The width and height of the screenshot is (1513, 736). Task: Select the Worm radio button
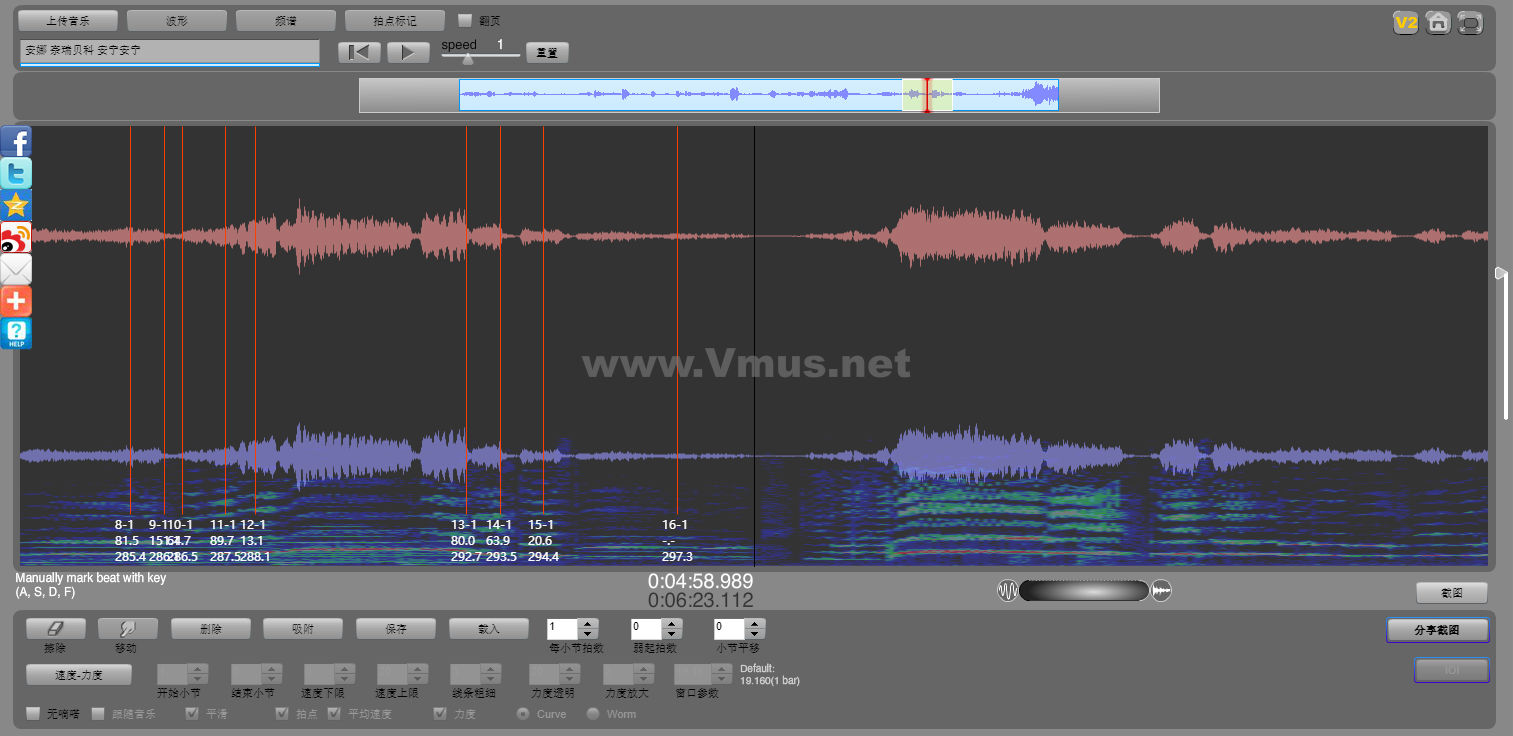pyautogui.click(x=593, y=714)
